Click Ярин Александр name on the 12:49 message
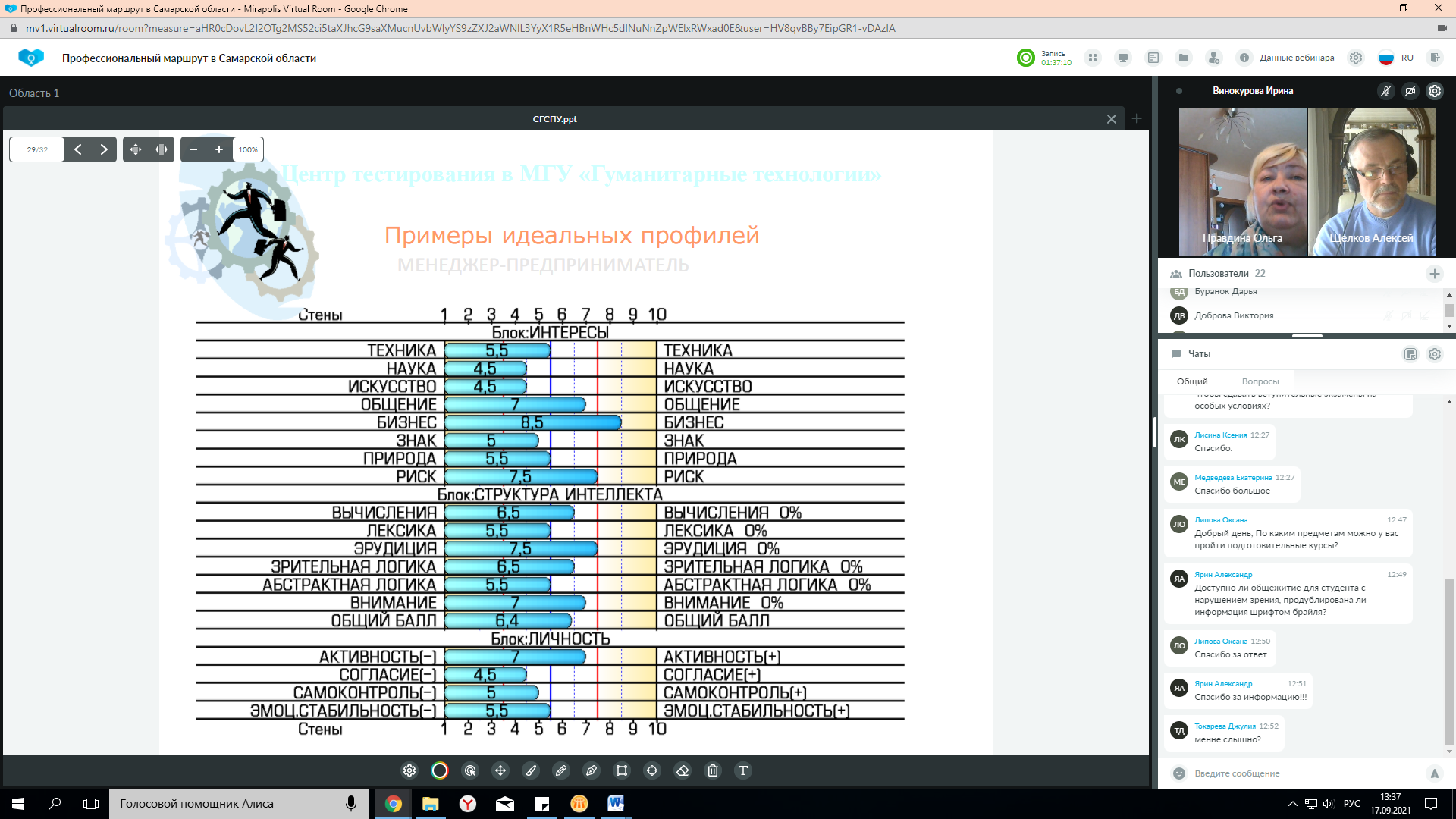 tap(1223, 575)
